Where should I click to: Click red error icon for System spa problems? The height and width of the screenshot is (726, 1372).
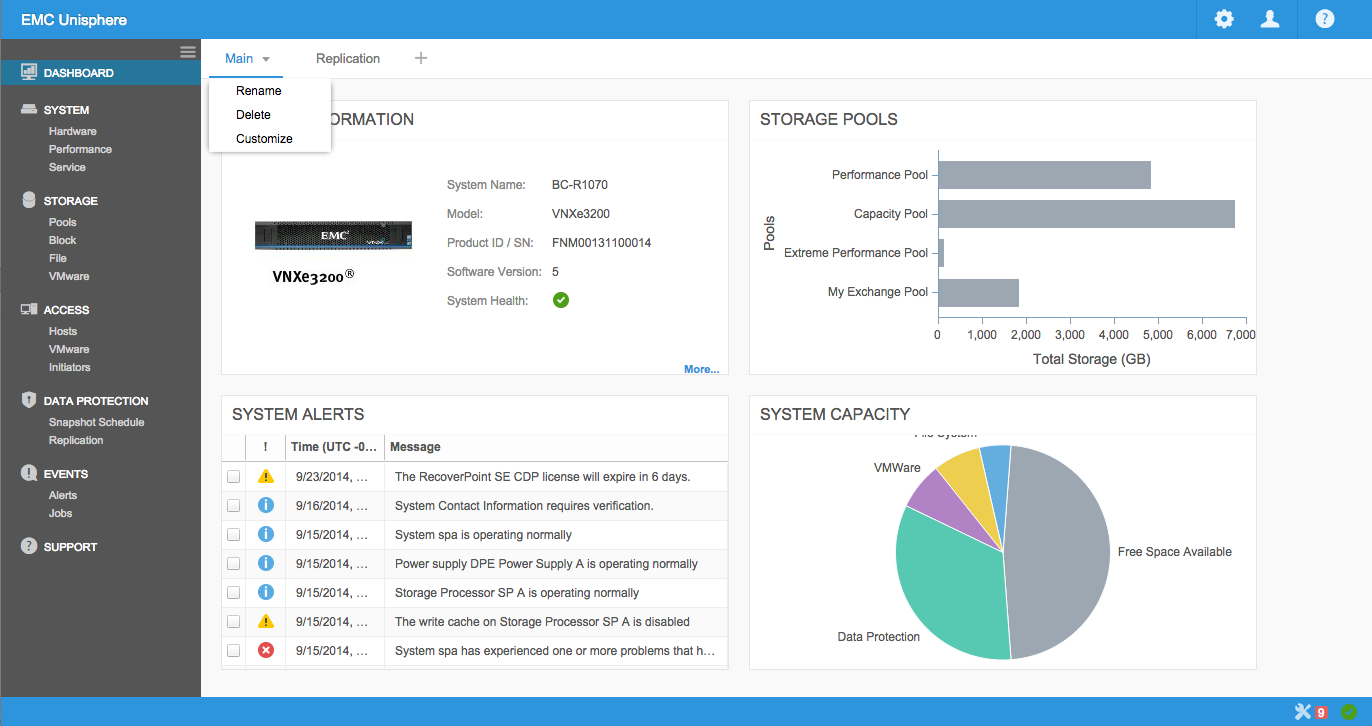point(265,650)
